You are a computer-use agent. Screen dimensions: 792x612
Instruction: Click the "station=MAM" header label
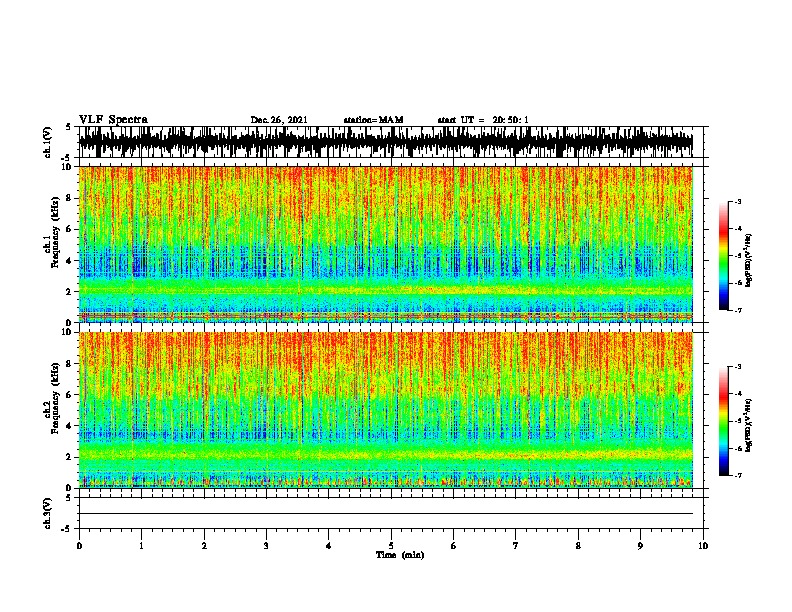click(373, 120)
